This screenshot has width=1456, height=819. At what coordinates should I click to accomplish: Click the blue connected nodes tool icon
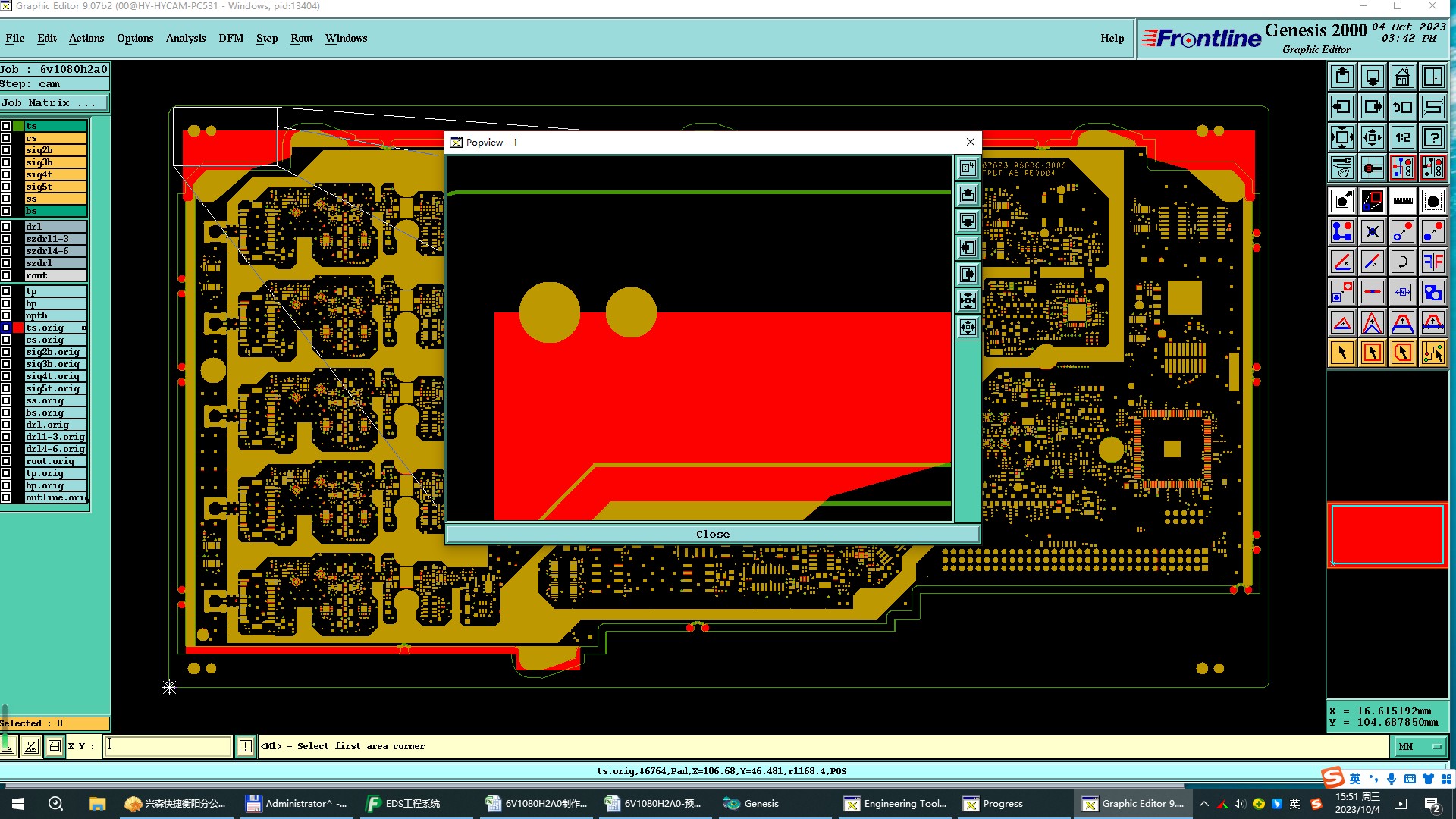coord(1342,231)
